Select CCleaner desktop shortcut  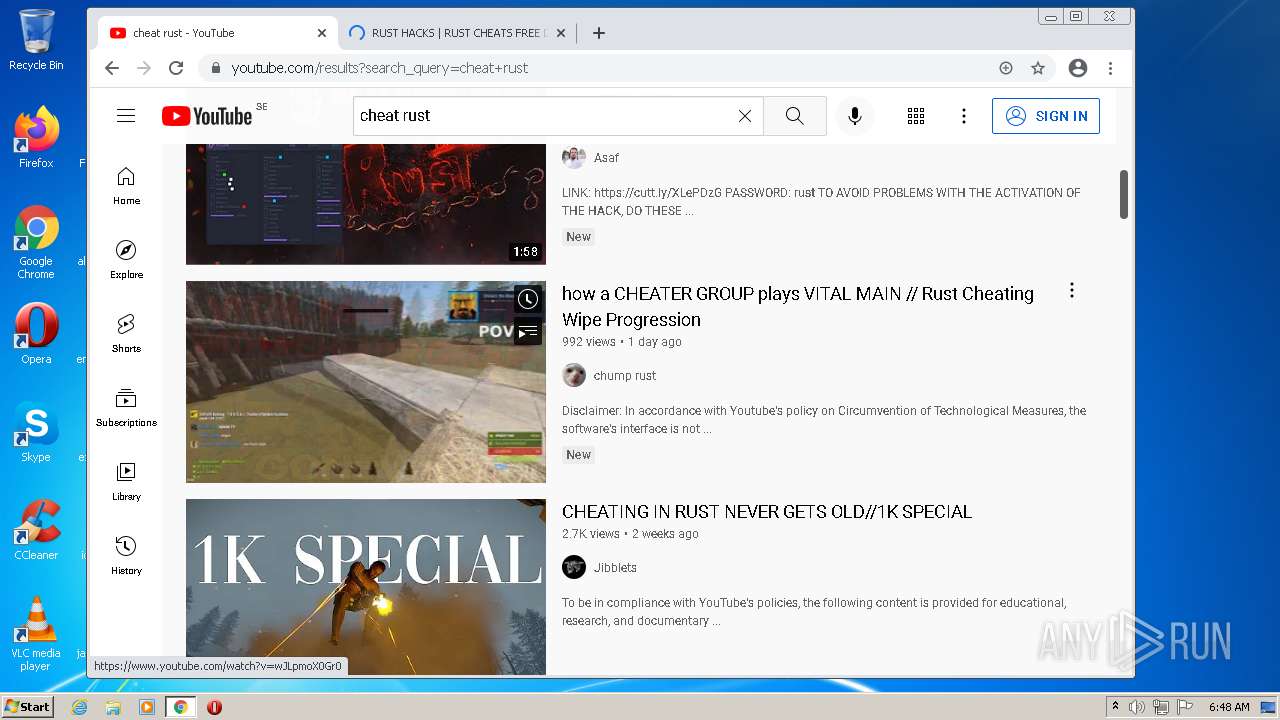36,530
